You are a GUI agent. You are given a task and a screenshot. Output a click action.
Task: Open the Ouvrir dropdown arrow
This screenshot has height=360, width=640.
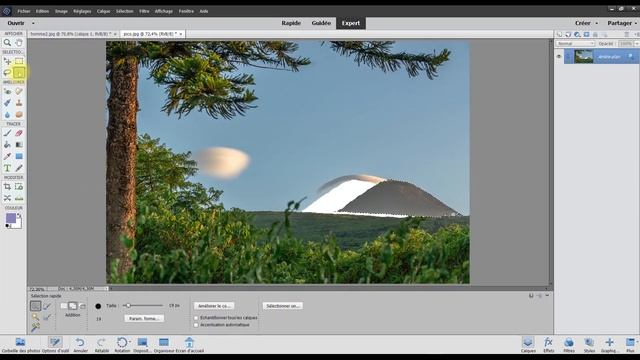(x=33, y=23)
